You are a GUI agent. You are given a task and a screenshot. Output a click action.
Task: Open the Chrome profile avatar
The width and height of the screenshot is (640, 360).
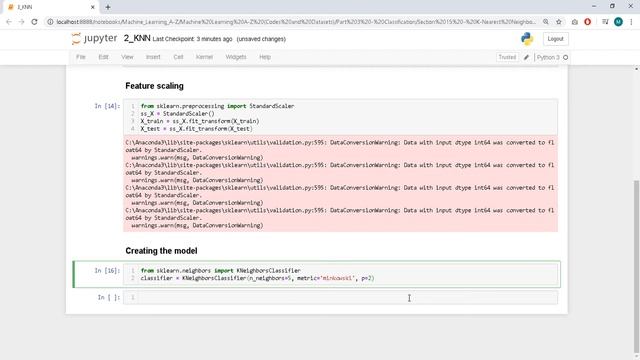618,22
